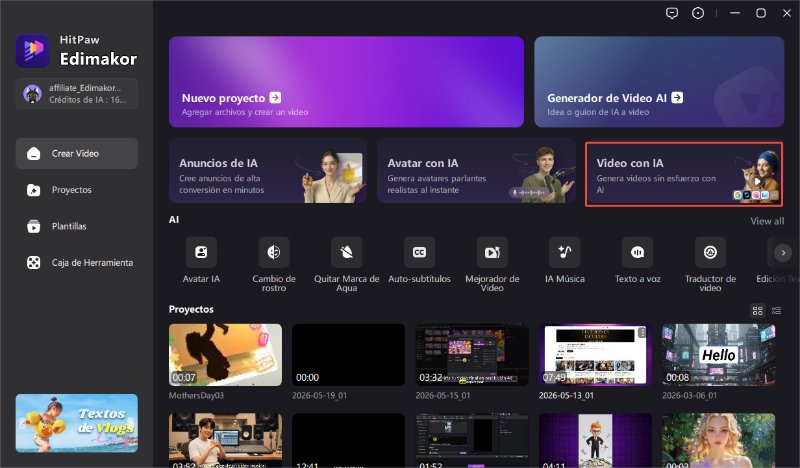Open the Quitar Marca de Agua tool
The height and width of the screenshot is (468, 800).
pyautogui.click(x=346, y=264)
